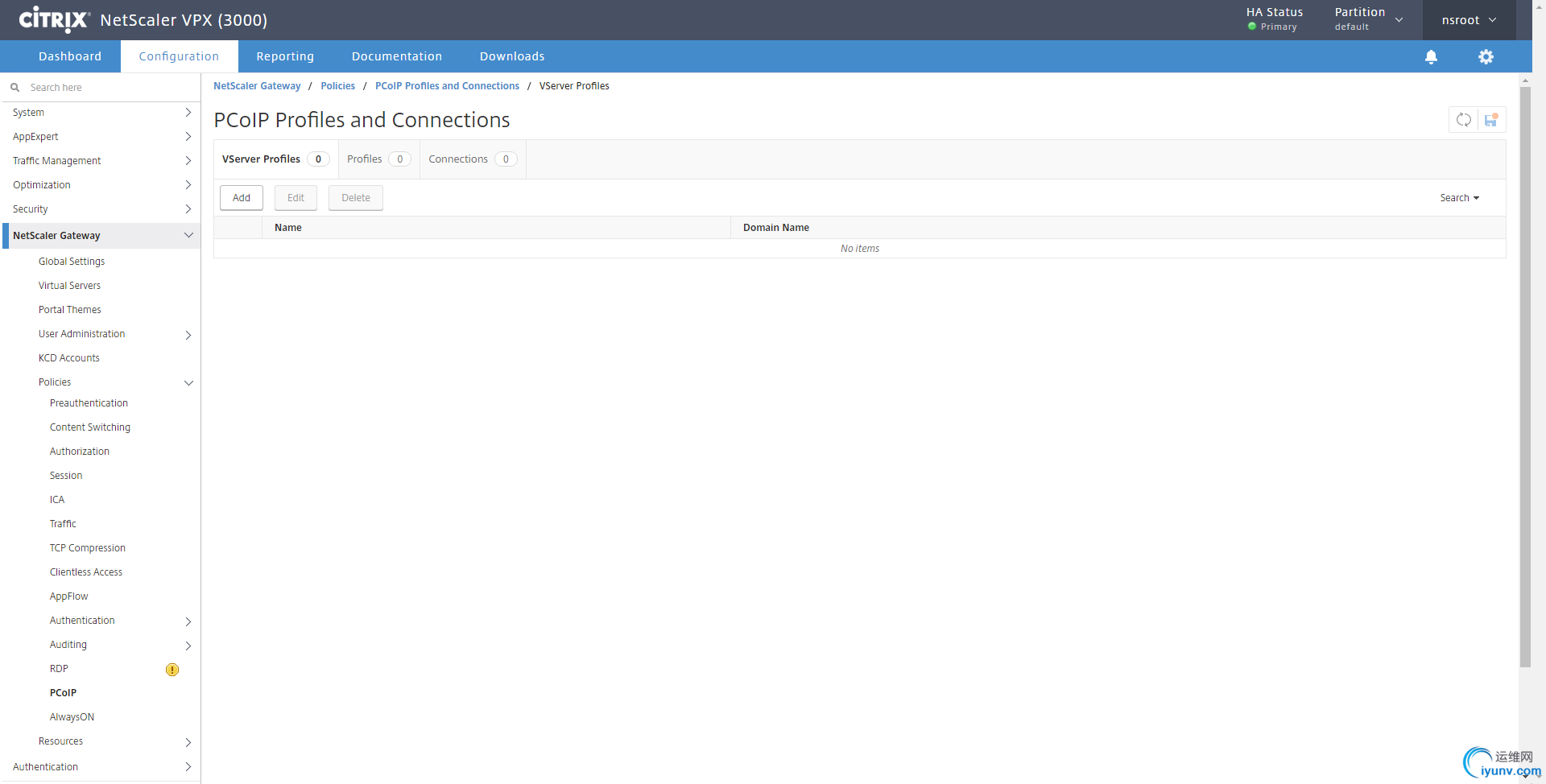Select the AlwaysON policy item
The height and width of the screenshot is (784, 1546).
(72, 717)
